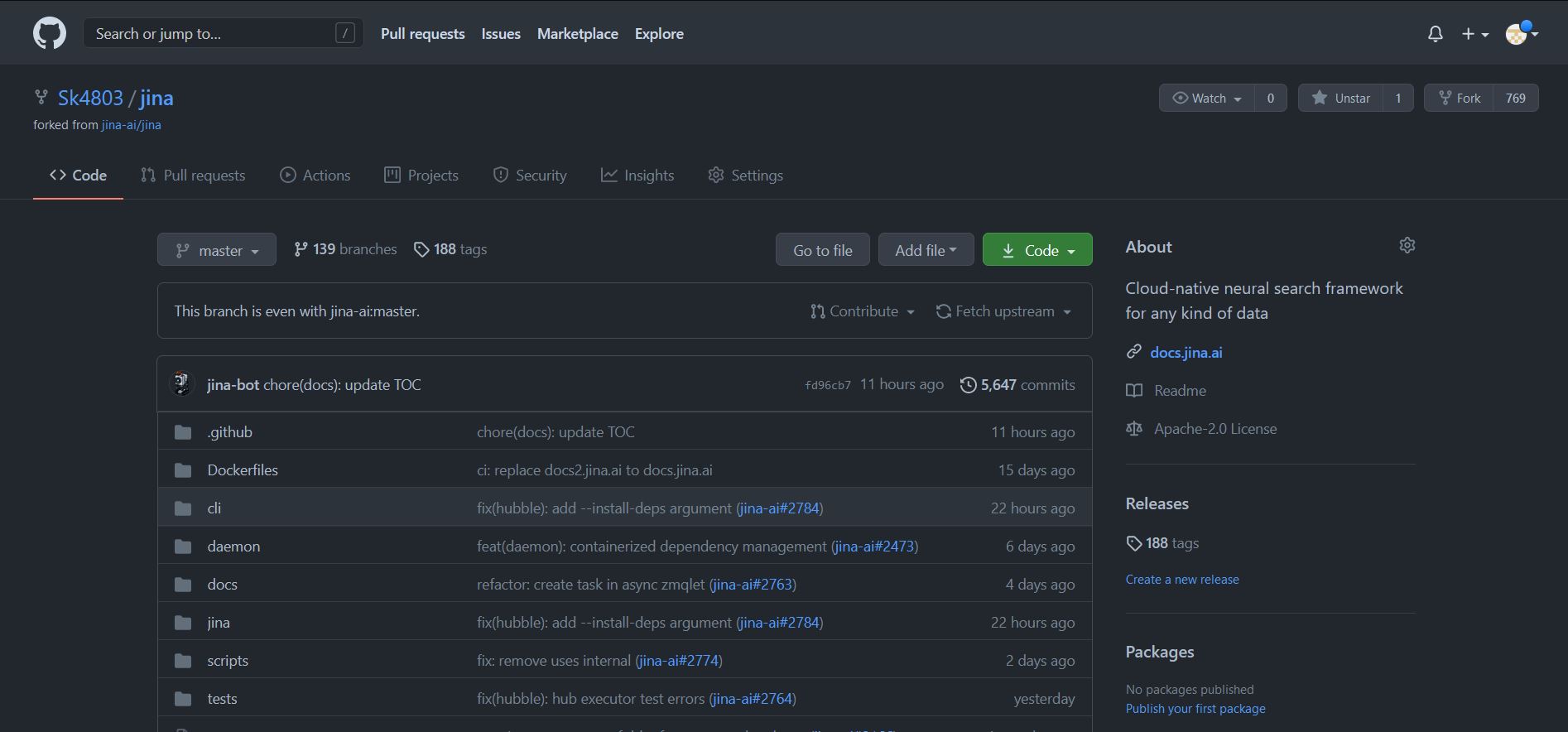Open the jina-ai#2473 pull request link

(874, 547)
